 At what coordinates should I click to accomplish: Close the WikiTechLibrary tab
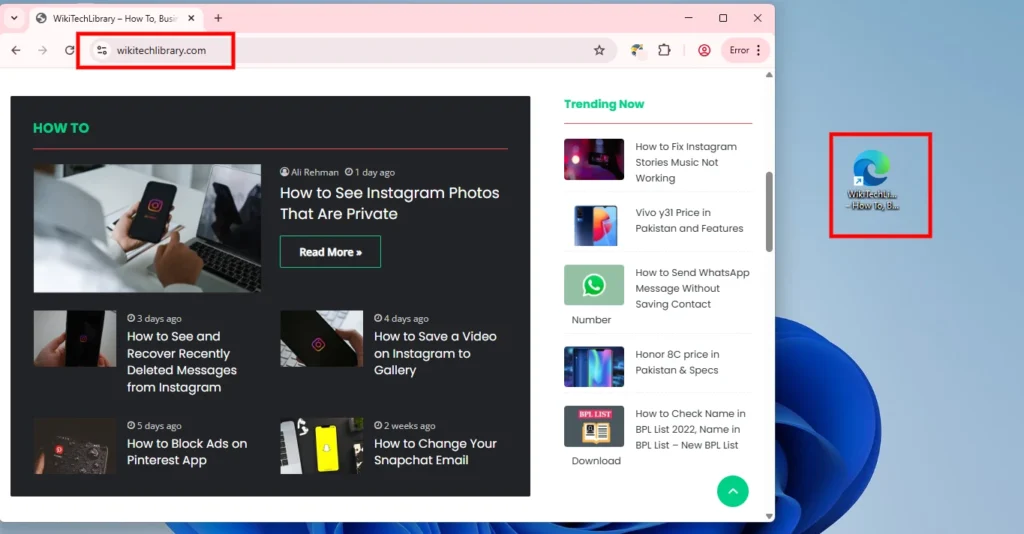pos(191,18)
